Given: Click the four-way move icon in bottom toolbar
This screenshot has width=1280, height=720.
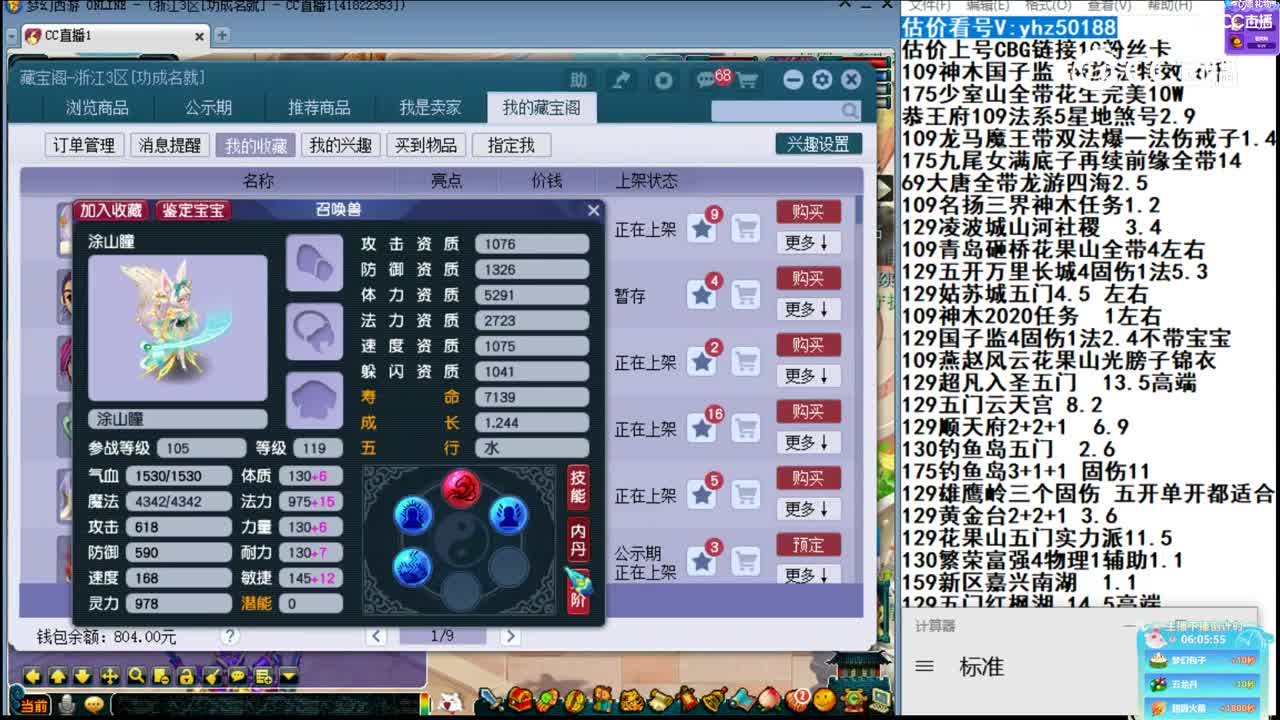Looking at the screenshot, I should click(x=109, y=676).
